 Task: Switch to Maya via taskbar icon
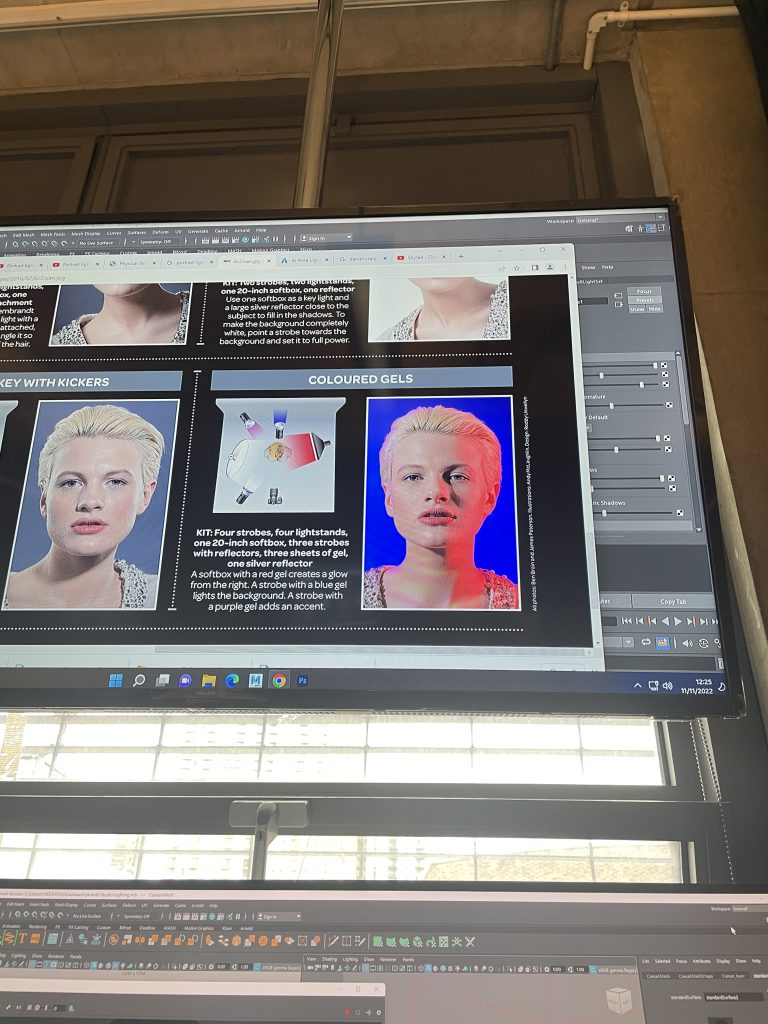pos(255,680)
